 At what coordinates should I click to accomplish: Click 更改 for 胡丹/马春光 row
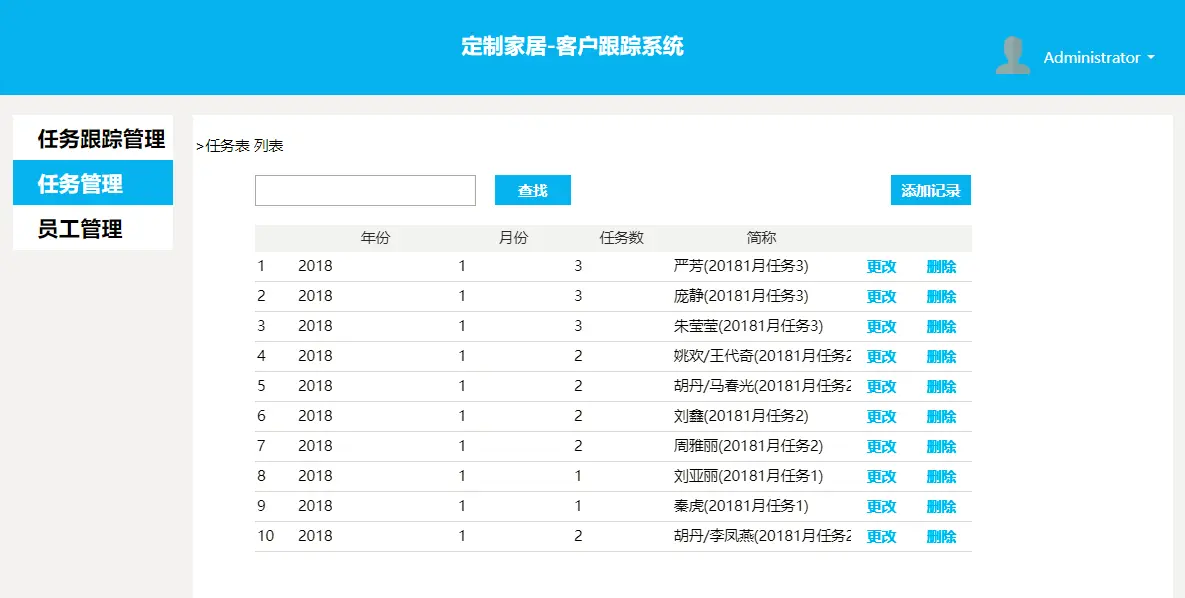pos(881,386)
